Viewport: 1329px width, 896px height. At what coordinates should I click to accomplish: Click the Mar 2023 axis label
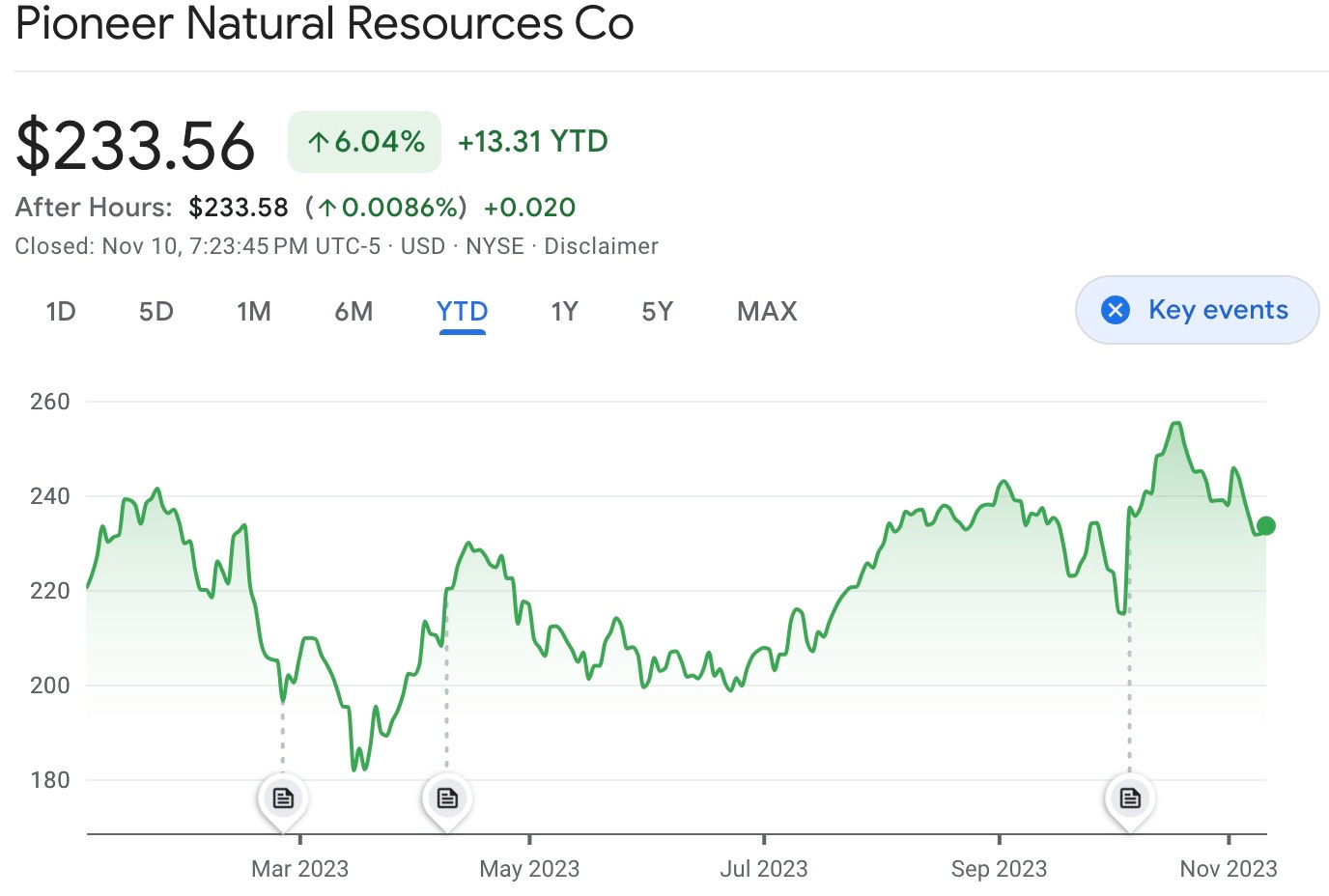(300, 869)
